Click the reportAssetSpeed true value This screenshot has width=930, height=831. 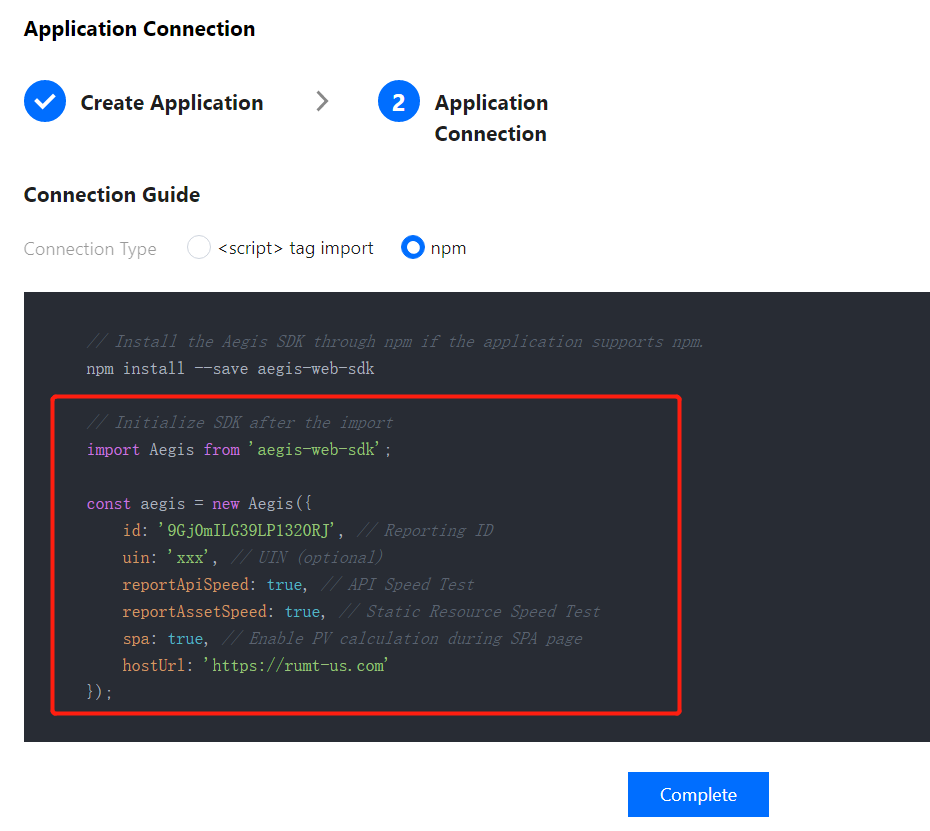tap(303, 611)
